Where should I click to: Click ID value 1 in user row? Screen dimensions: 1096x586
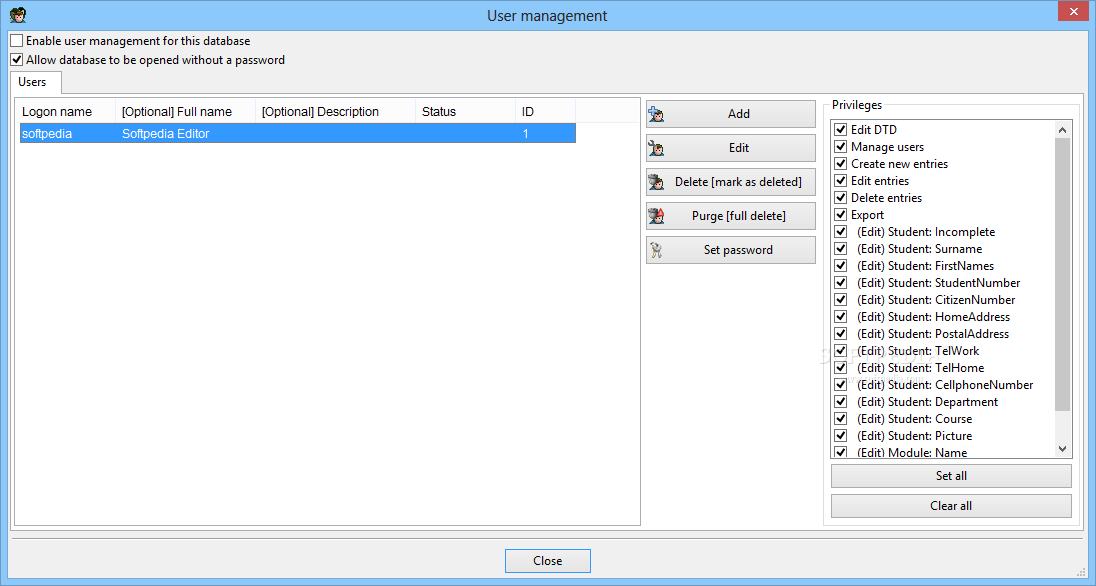[526, 134]
